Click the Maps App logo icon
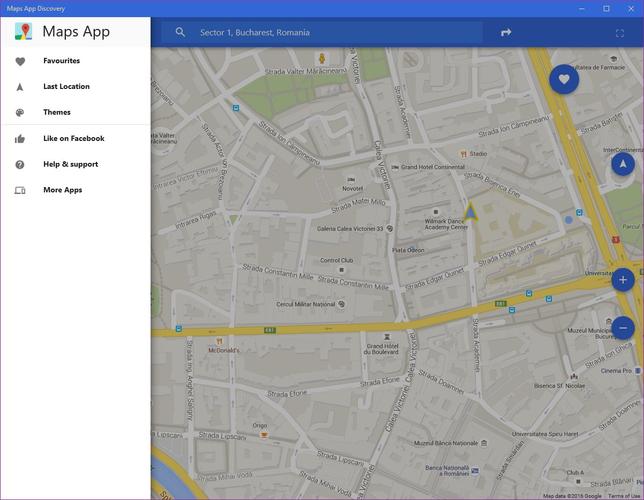Image resolution: width=644 pixels, height=500 pixels. [x=23, y=32]
